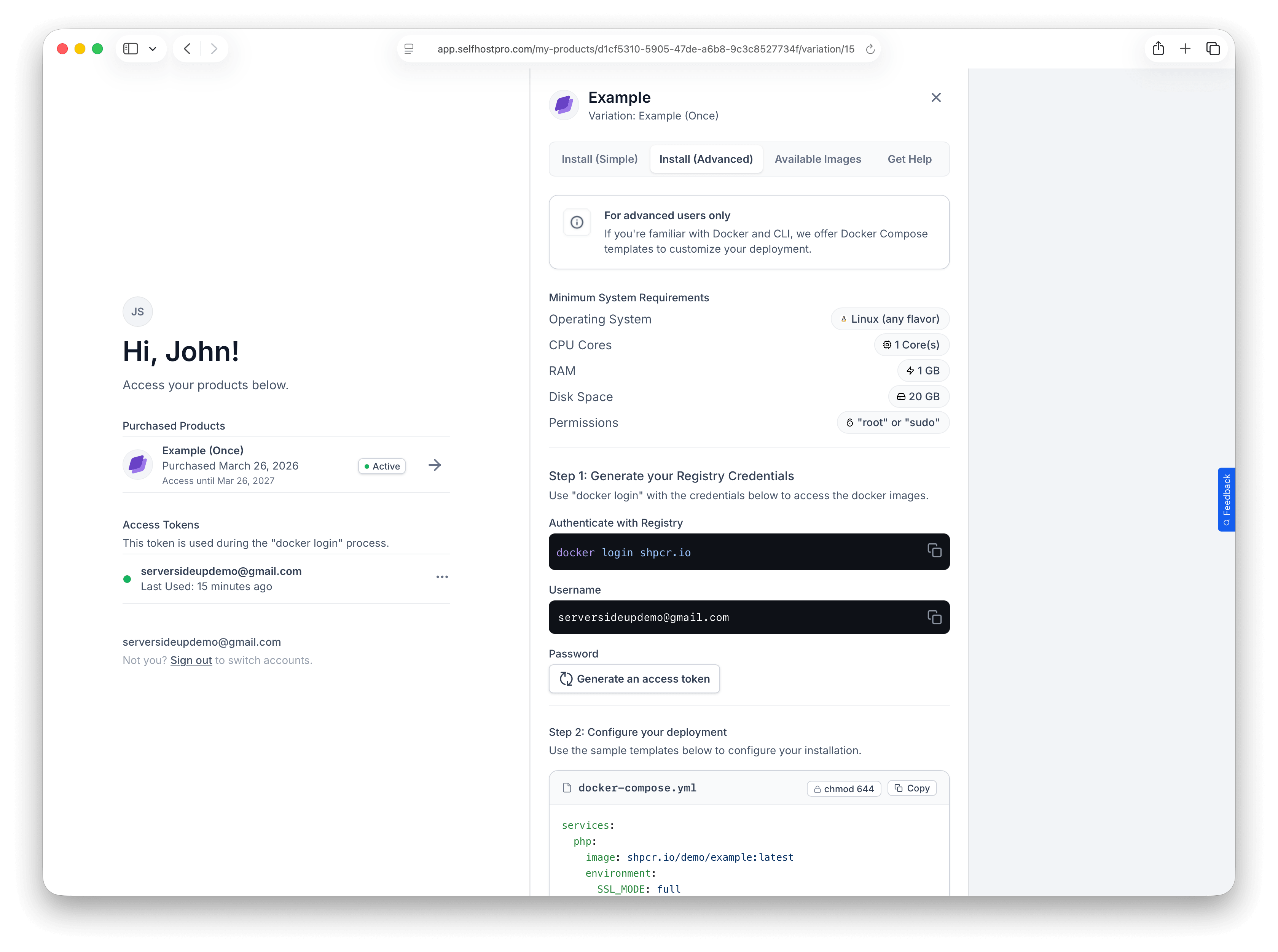Open Example (Once) product via arrow icon

434,465
